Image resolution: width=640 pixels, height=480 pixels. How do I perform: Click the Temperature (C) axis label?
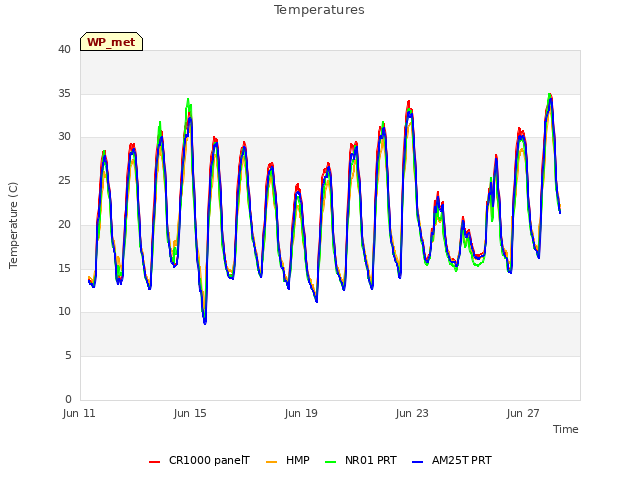pos(13,225)
